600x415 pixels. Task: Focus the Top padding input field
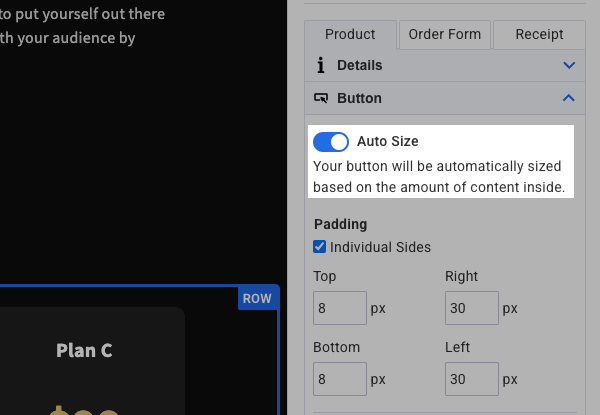[x=339, y=308]
